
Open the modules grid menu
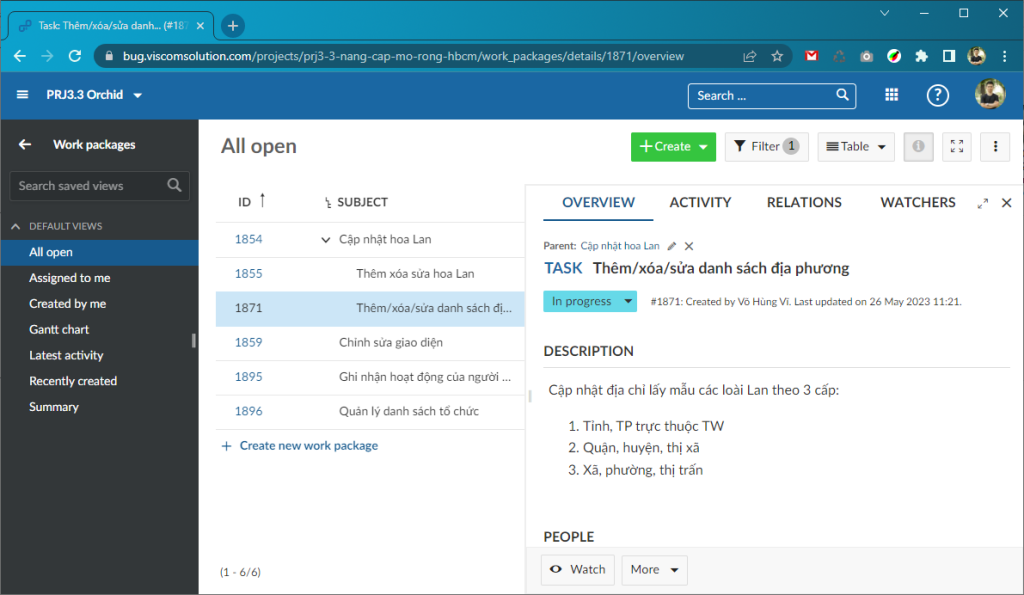(891, 95)
